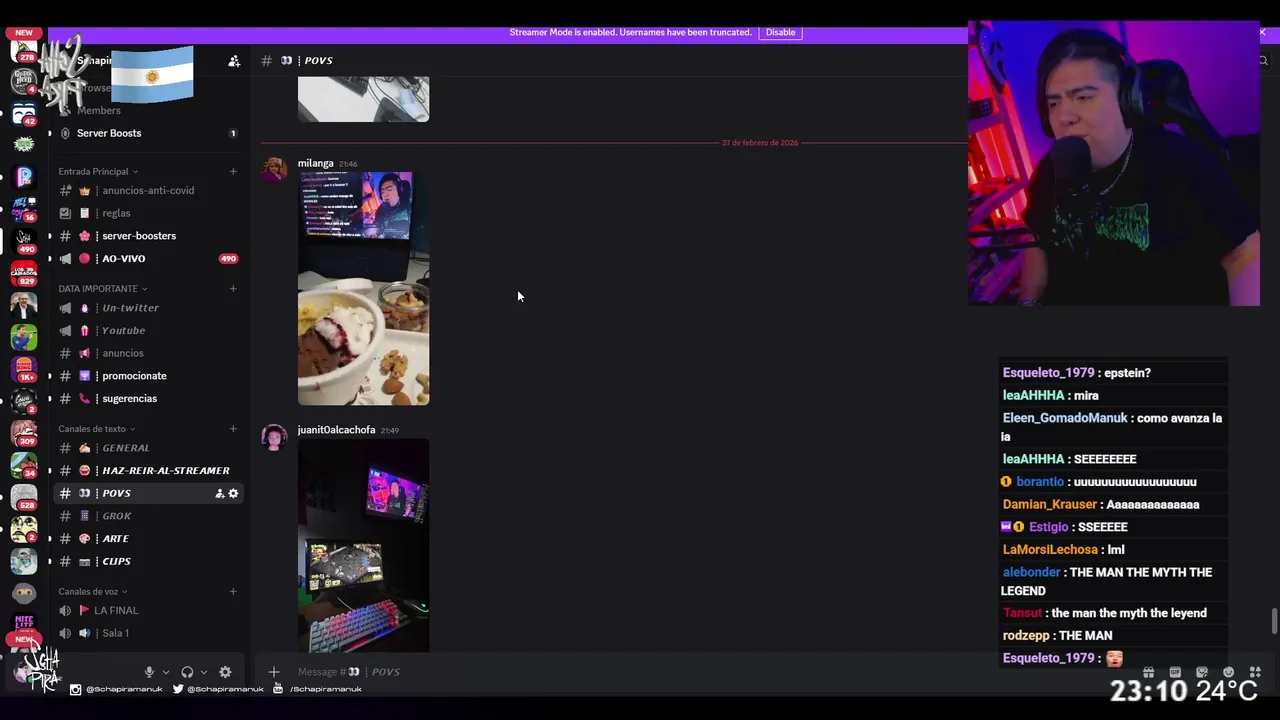Open the emoji picker
The image size is (1280, 720).
coord(1229,672)
